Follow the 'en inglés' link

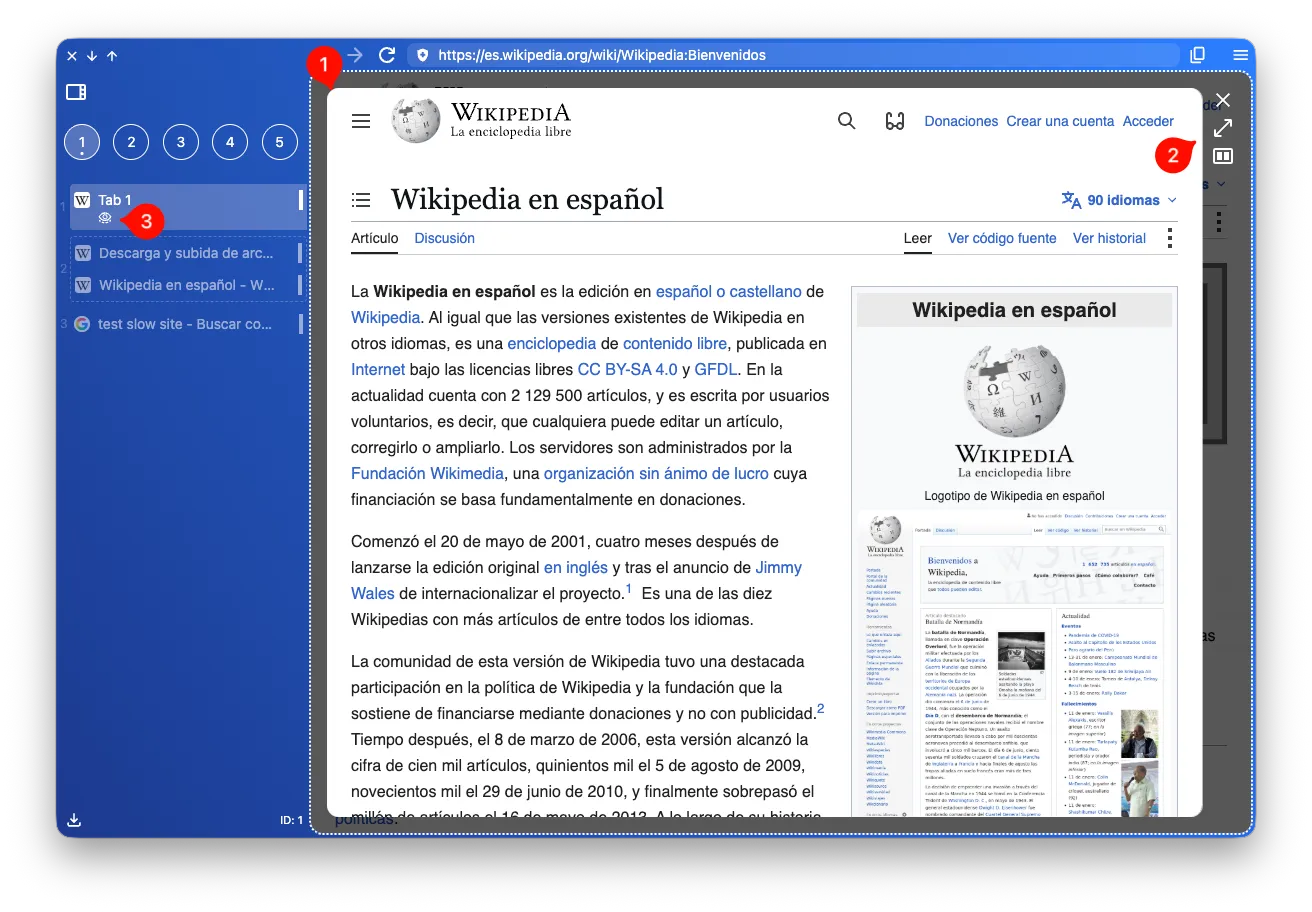[576, 568]
